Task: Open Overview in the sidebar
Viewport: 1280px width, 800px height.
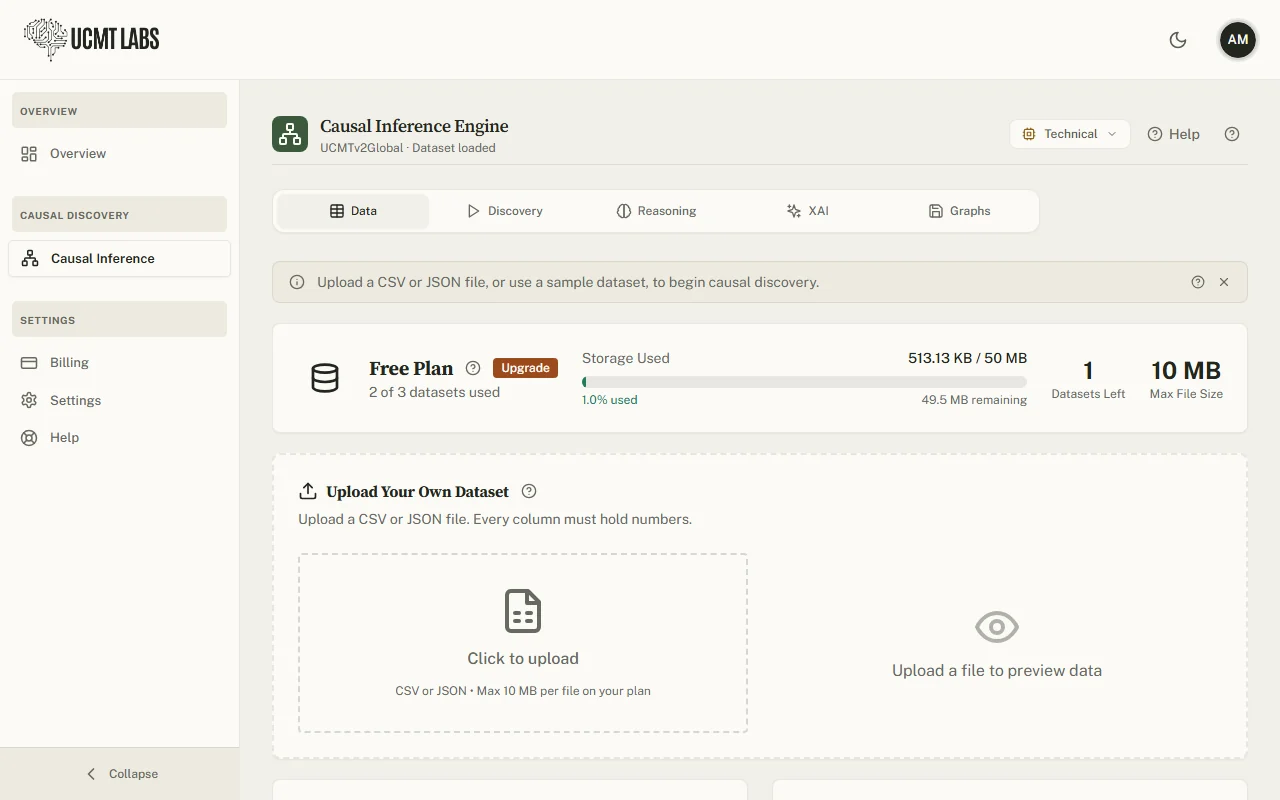Action: 119,154
